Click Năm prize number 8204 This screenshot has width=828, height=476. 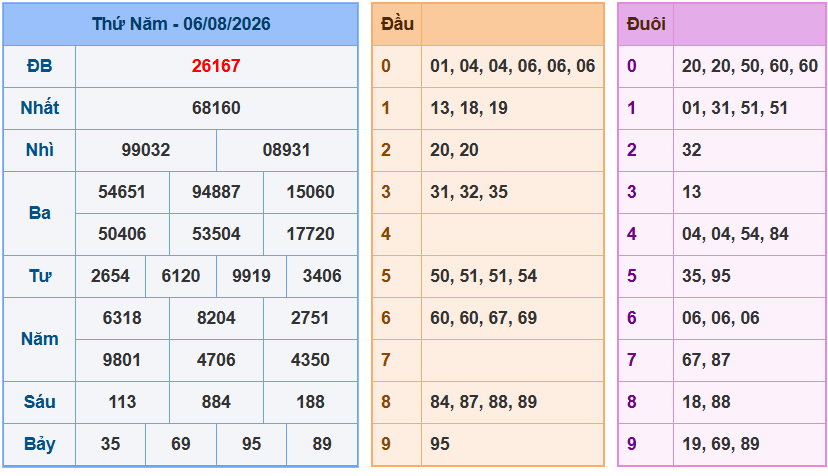(x=216, y=318)
